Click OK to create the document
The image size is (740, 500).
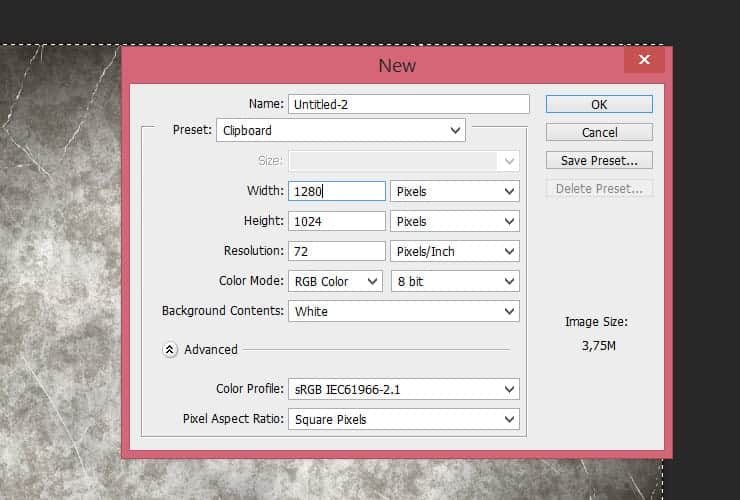click(599, 104)
